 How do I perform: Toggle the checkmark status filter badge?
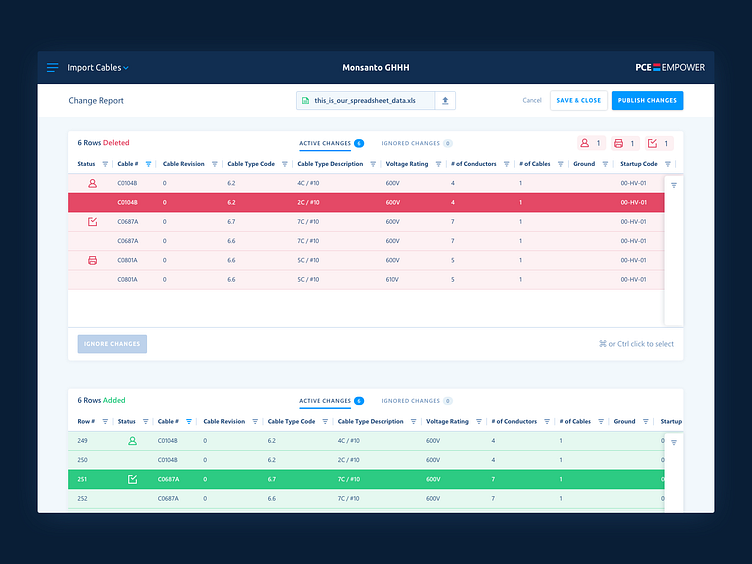coord(659,143)
